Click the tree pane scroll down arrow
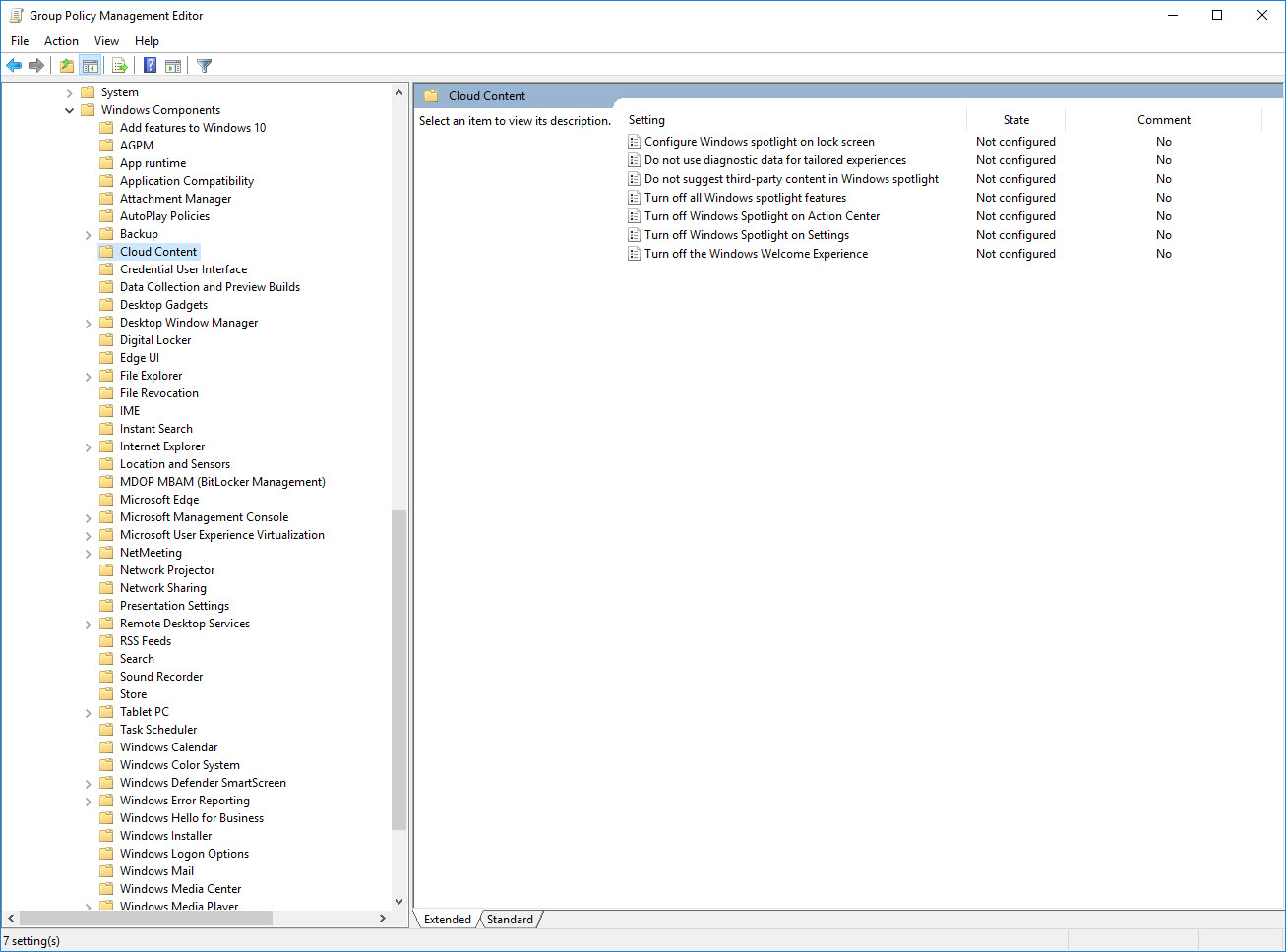 [398, 901]
